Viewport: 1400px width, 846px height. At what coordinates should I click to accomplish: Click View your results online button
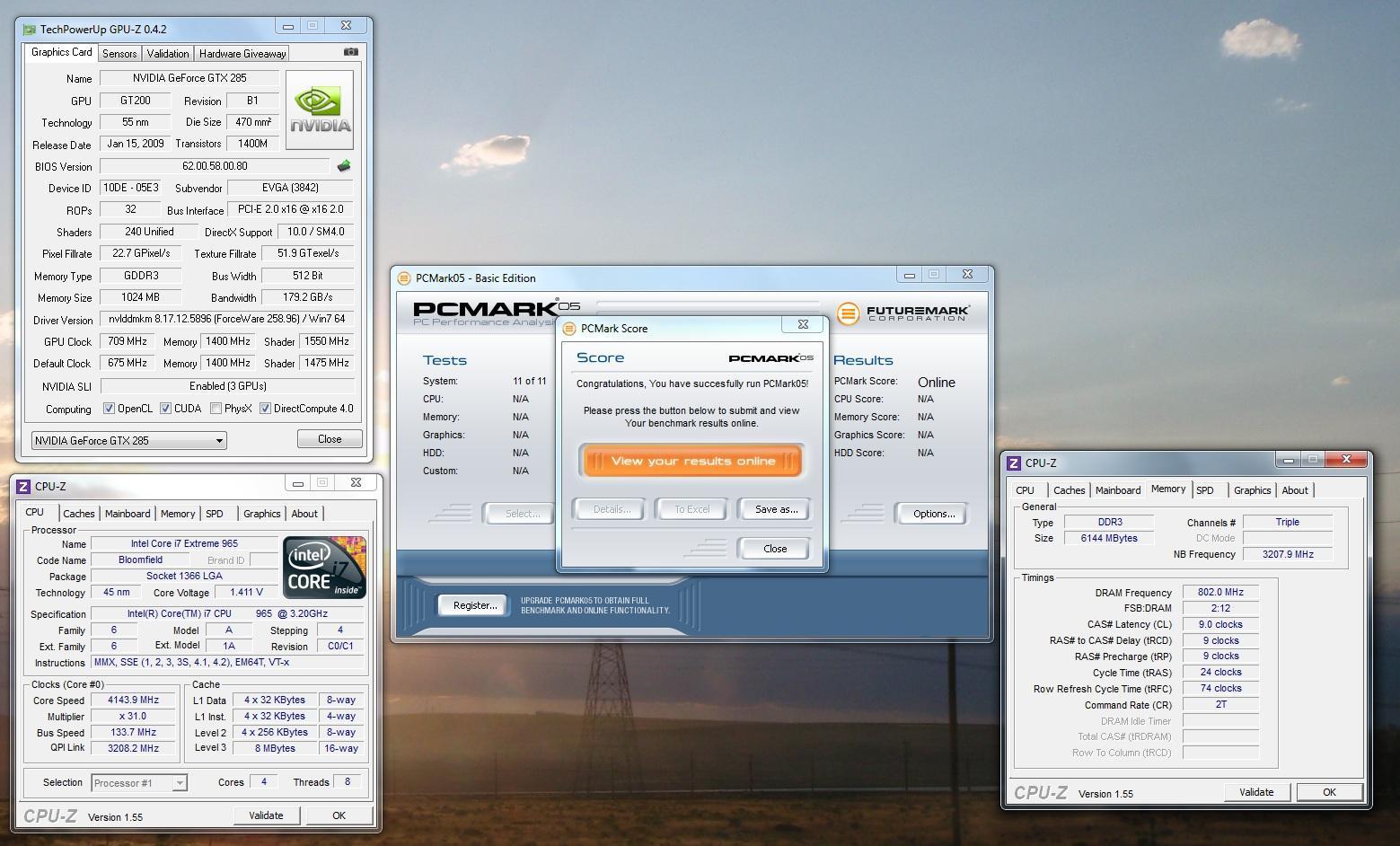coord(692,462)
